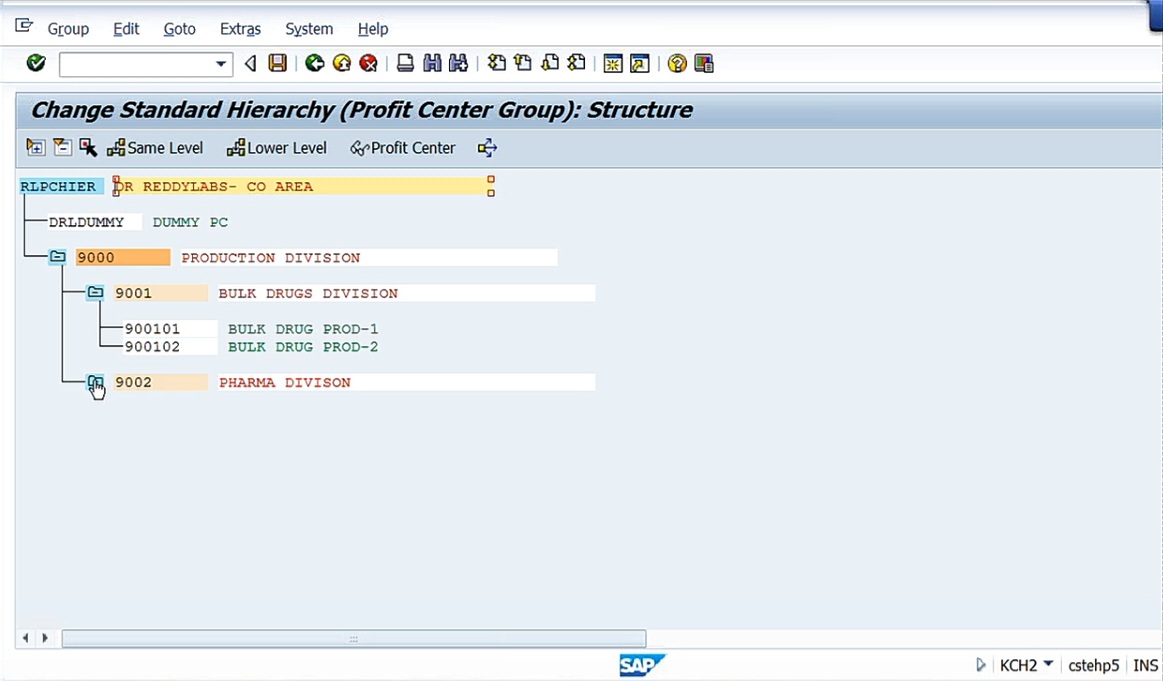This screenshot has width=1163, height=681.
Task: Open the Extras menu
Action: (240, 29)
